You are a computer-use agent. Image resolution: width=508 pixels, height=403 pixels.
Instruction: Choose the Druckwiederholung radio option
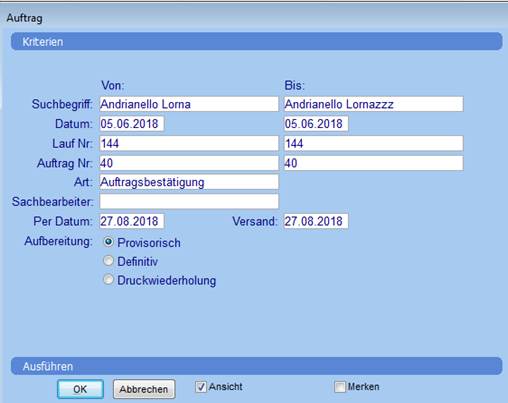108,279
